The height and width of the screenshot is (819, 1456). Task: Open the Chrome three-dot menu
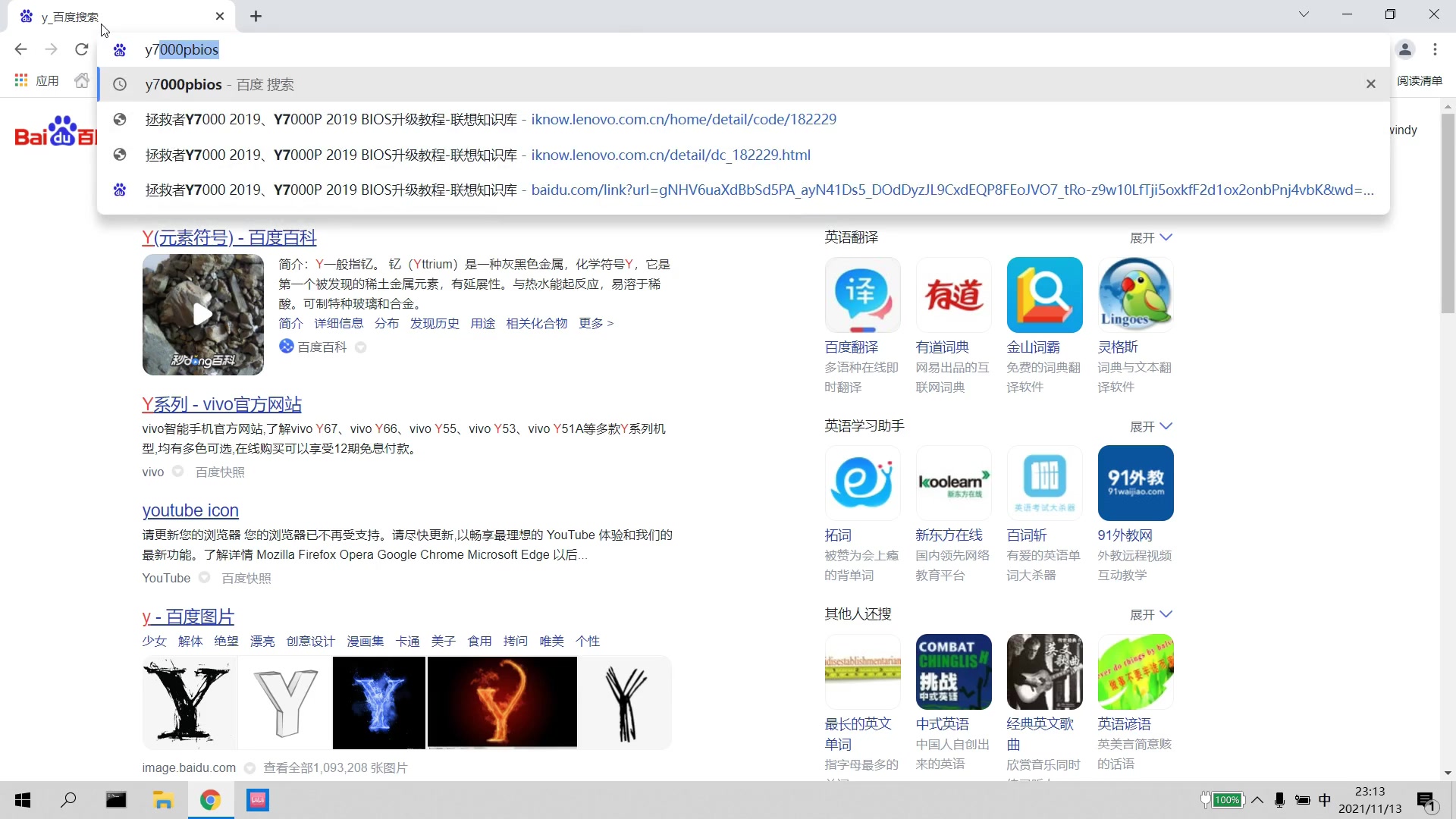[x=1435, y=49]
